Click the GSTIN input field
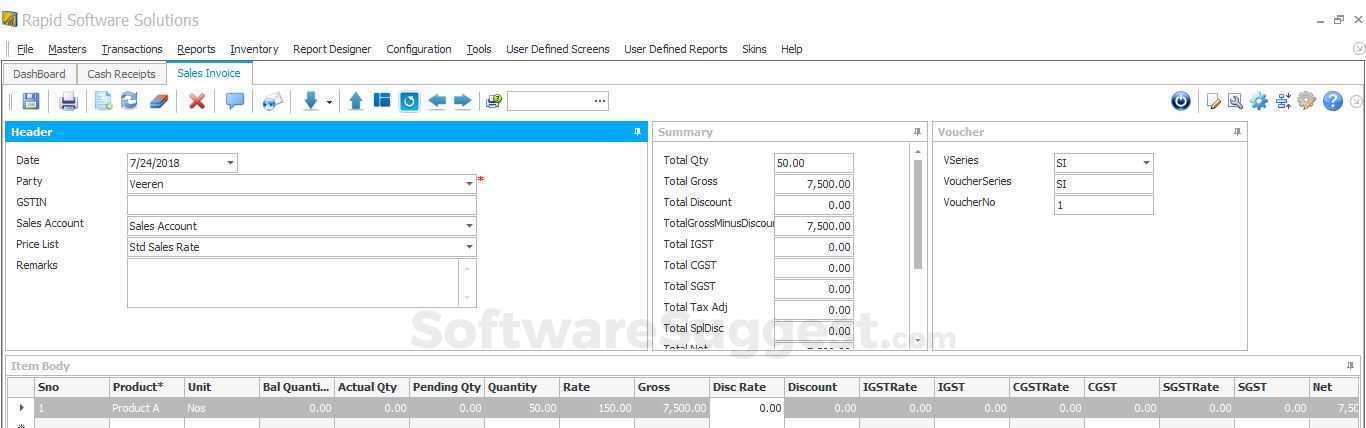The height and width of the screenshot is (428, 1366). [301, 205]
